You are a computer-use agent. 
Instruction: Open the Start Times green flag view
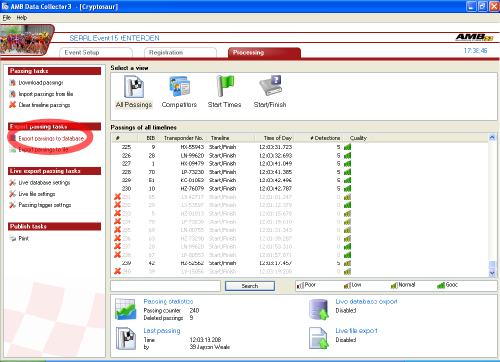pos(225,92)
